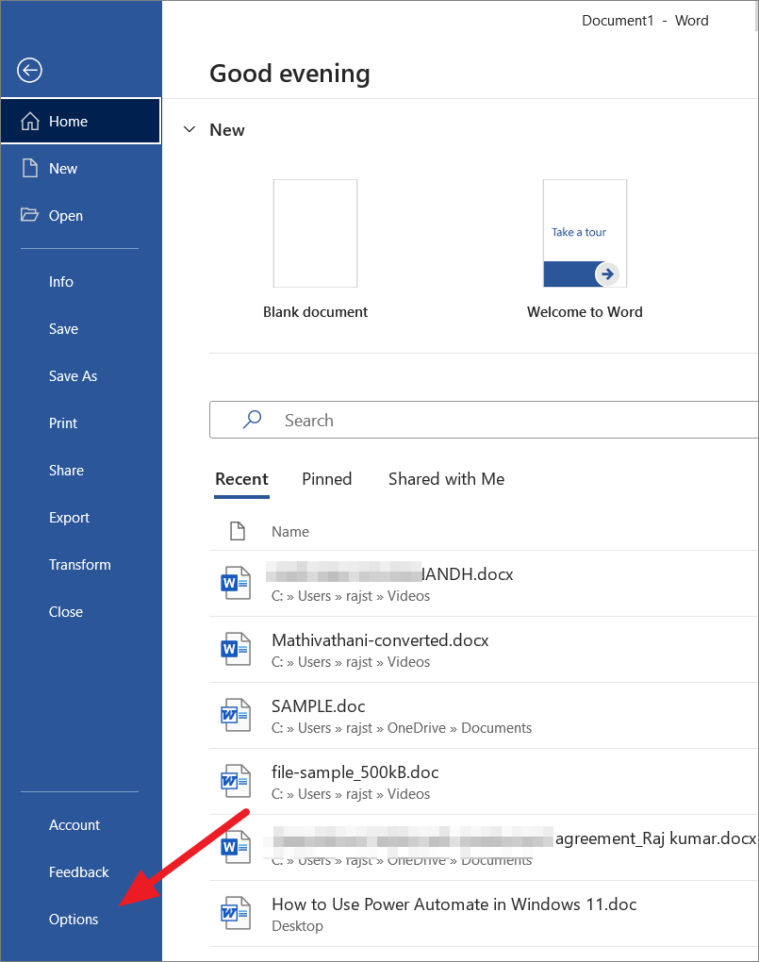Click the Search input field
Viewport: 759px width, 962px height.
click(x=484, y=420)
